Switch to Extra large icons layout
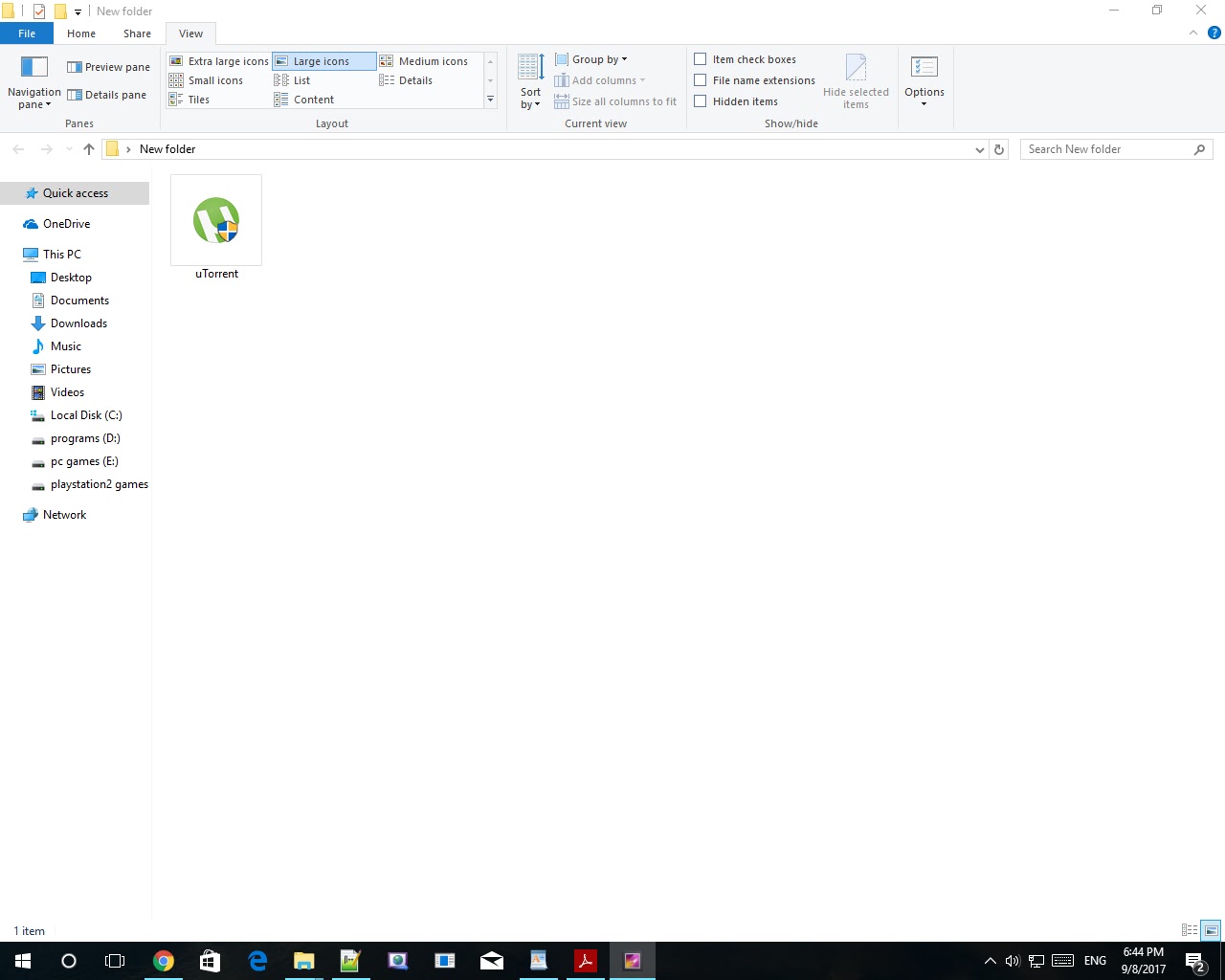This screenshot has width=1225, height=980. coord(219,61)
